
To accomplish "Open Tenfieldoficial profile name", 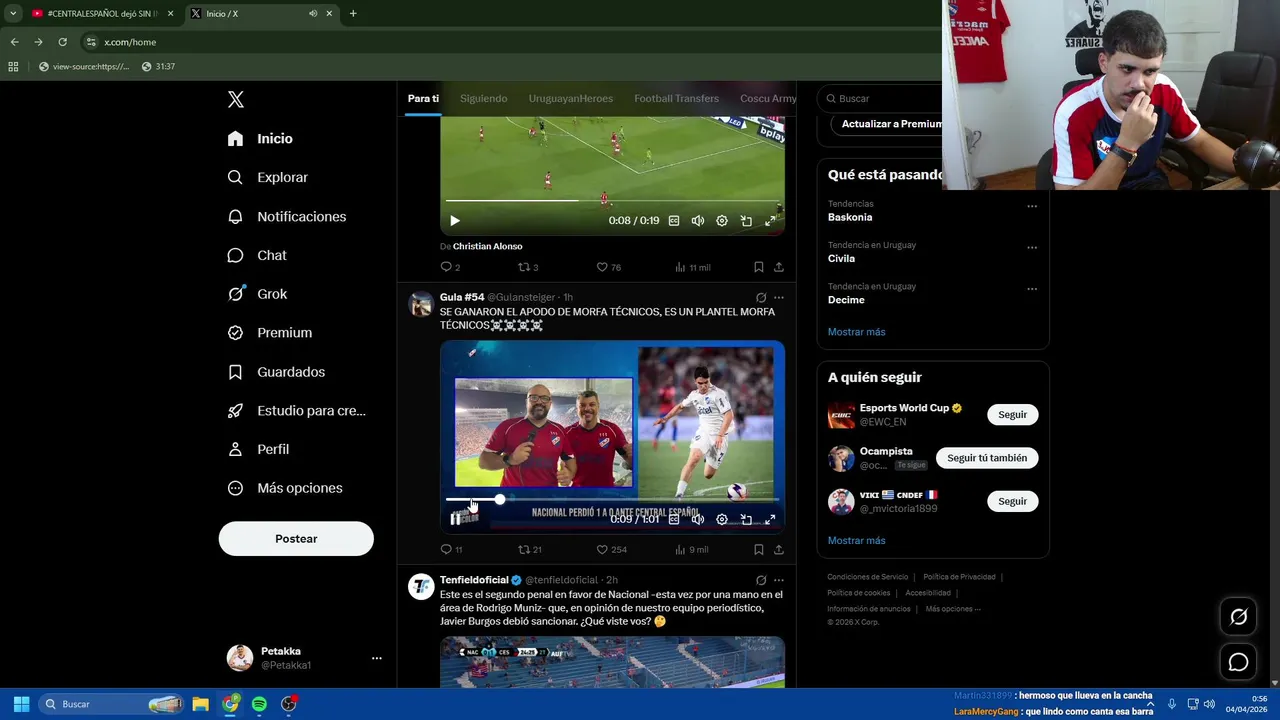I will coord(475,580).
